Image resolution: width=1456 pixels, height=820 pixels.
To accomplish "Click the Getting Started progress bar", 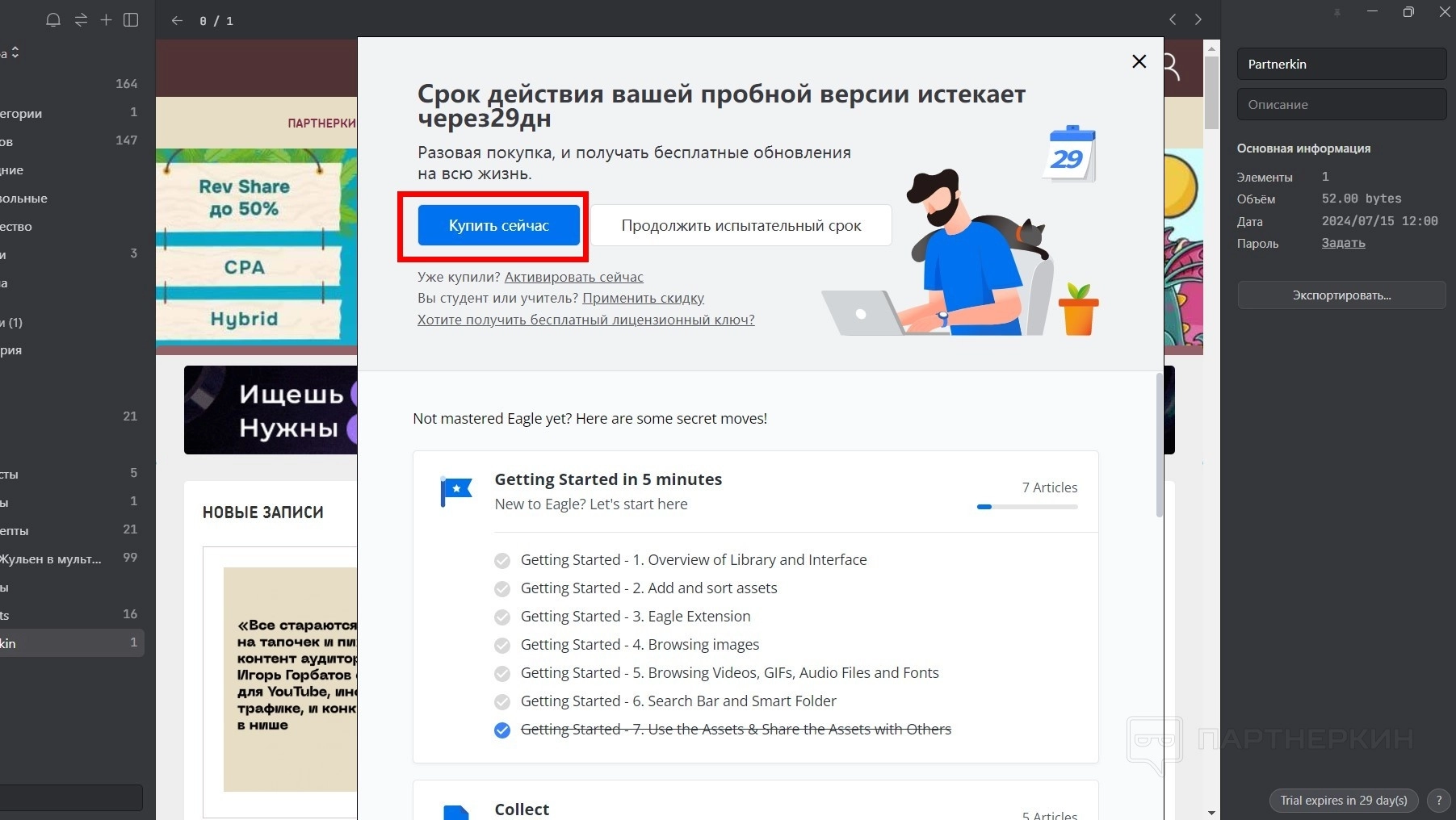I will [1027, 507].
